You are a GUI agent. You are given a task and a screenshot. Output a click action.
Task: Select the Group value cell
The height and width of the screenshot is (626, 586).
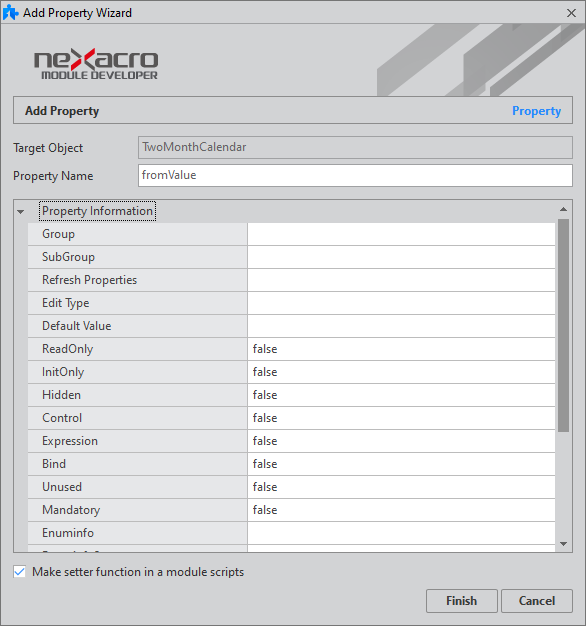(401, 234)
